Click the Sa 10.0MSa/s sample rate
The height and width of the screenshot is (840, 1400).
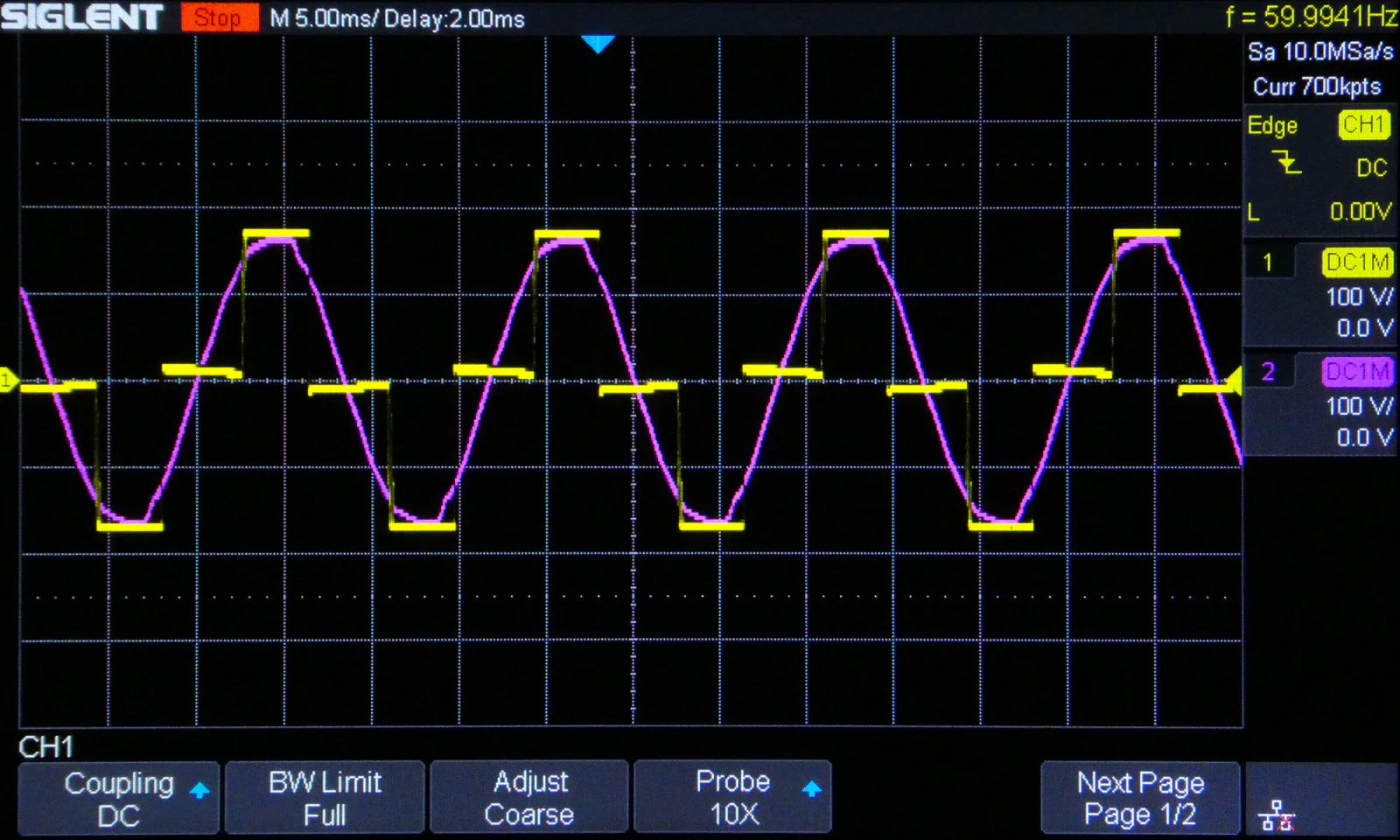1320,52
